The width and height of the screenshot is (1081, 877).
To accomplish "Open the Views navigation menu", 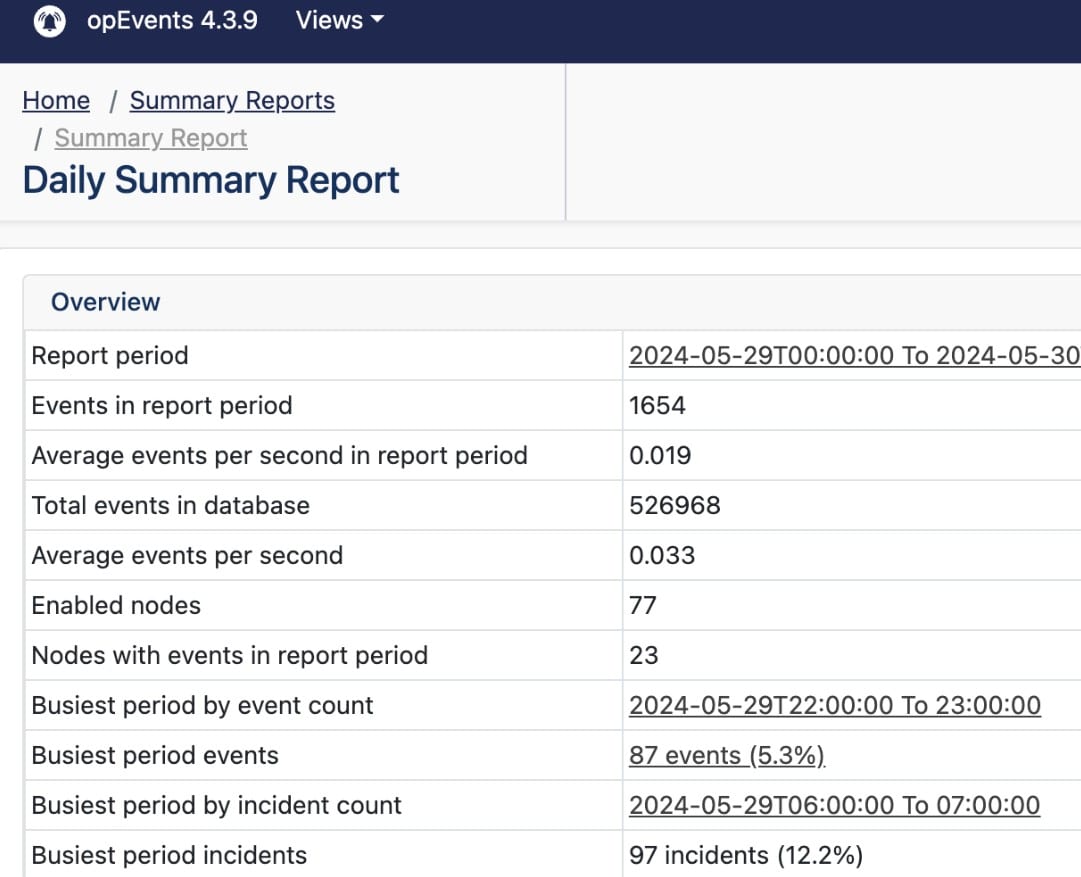I will [330, 20].
